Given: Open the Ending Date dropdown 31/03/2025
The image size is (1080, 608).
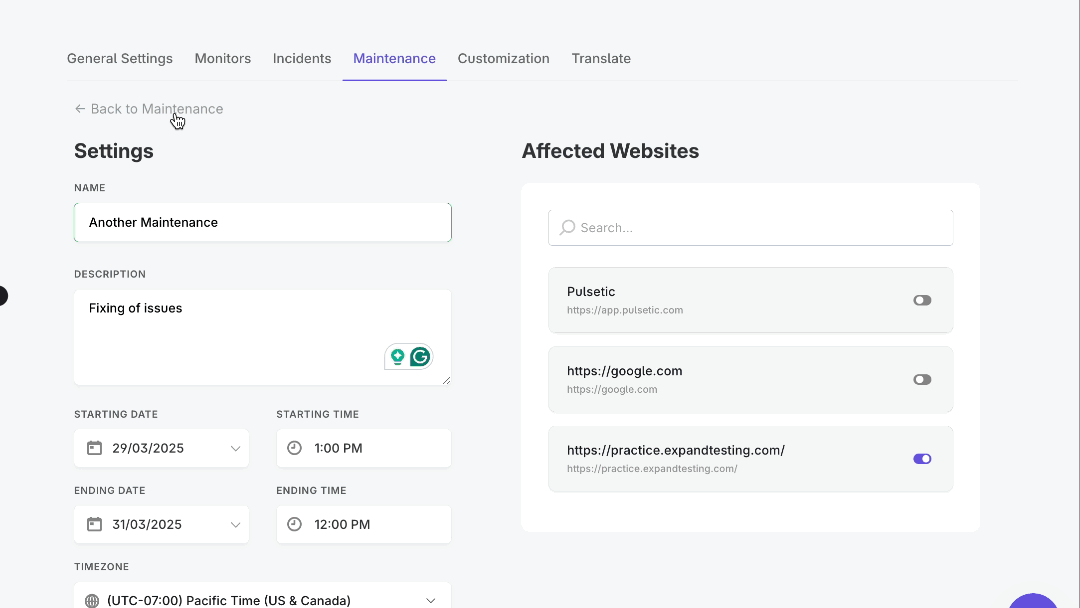Looking at the screenshot, I should 161,525.
